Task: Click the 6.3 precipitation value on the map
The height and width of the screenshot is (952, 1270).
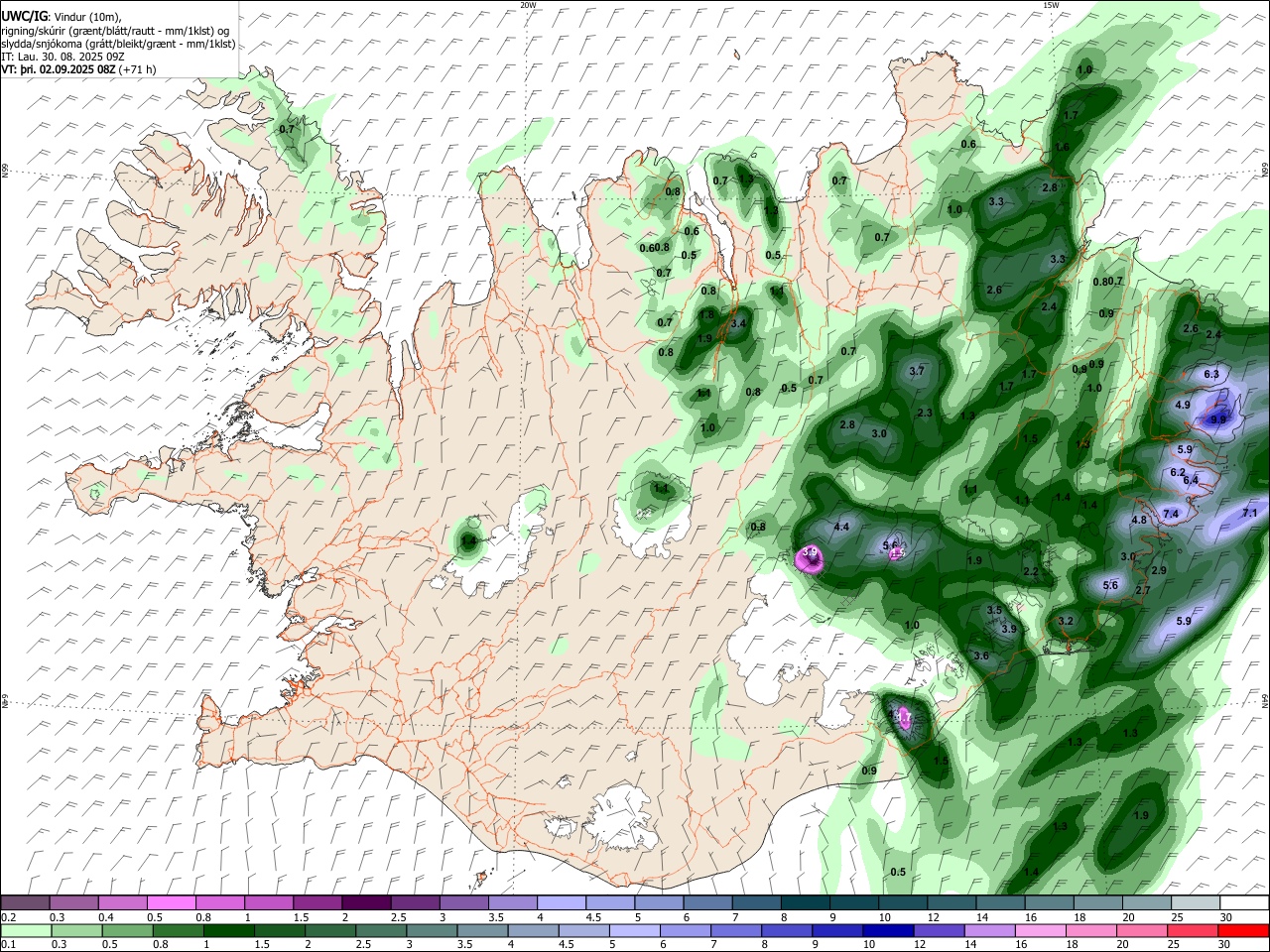Action: point(1211,374)
